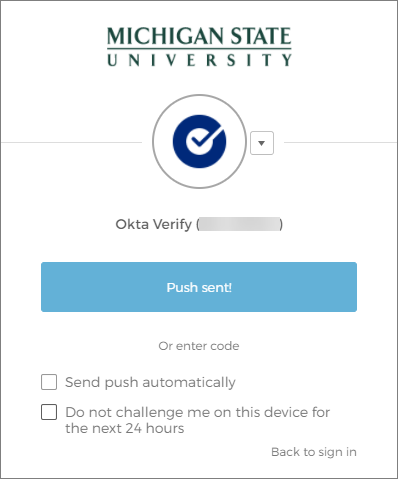
Task: Click the gray ring surrounding the Okta icon
Action: (x=199, y=96)
